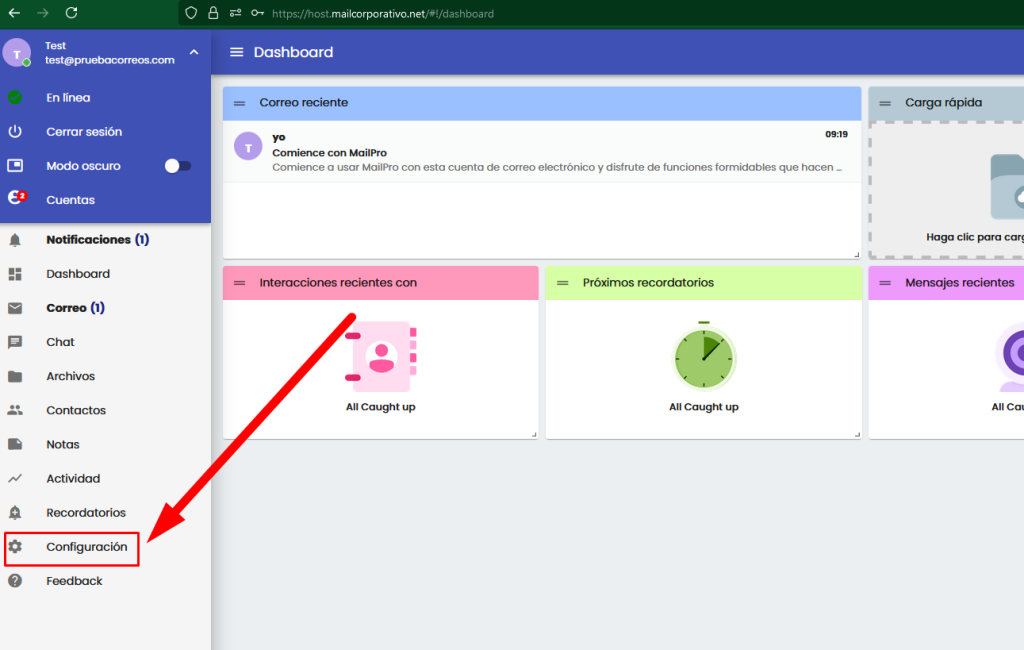Select Dashboard in the sidebar

click(x=78, y=274)
